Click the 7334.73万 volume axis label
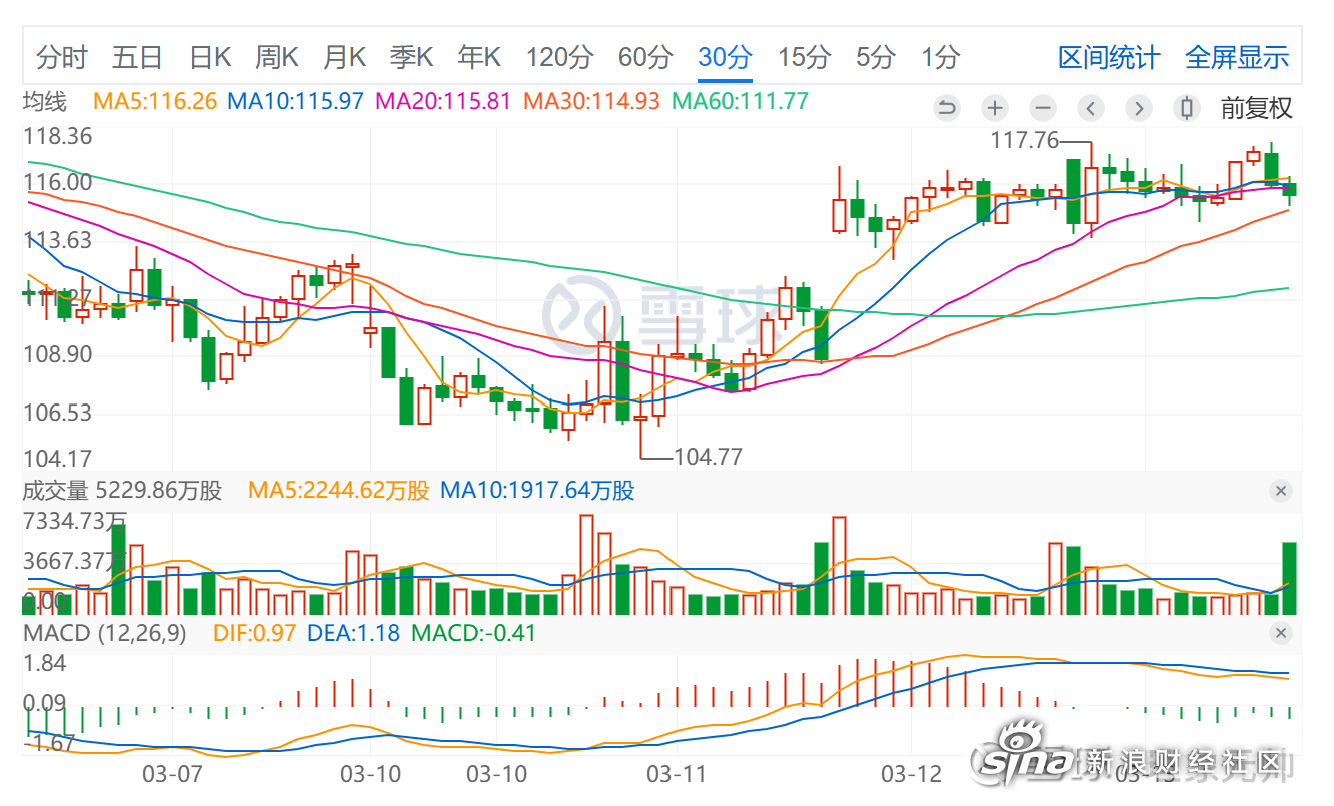 [x=75, y=520]
